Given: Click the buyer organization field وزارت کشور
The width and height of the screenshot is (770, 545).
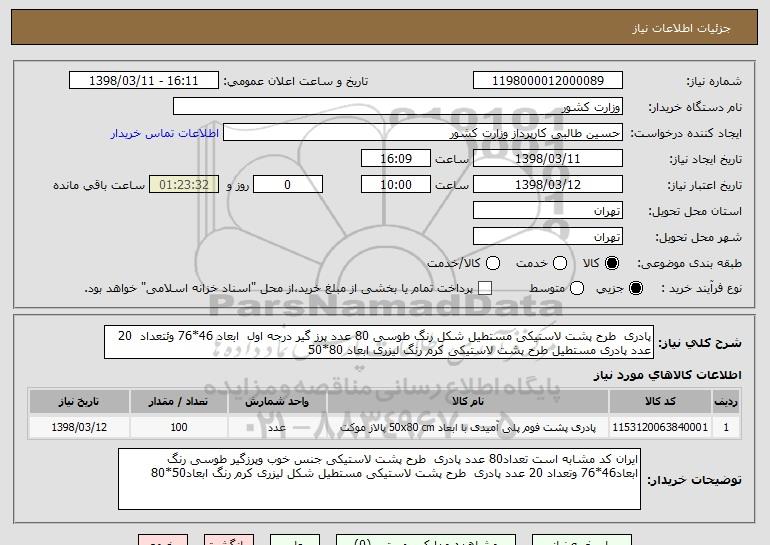Looking at the screenshot, I should 398,107.
